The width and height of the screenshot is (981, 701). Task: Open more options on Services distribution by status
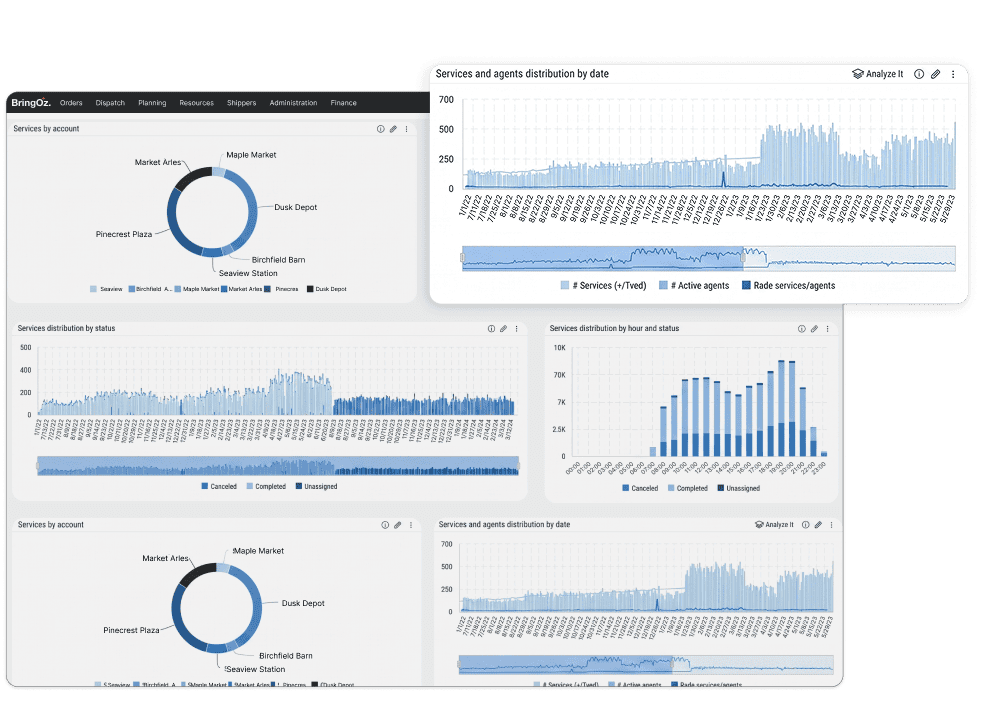[517, 329]
